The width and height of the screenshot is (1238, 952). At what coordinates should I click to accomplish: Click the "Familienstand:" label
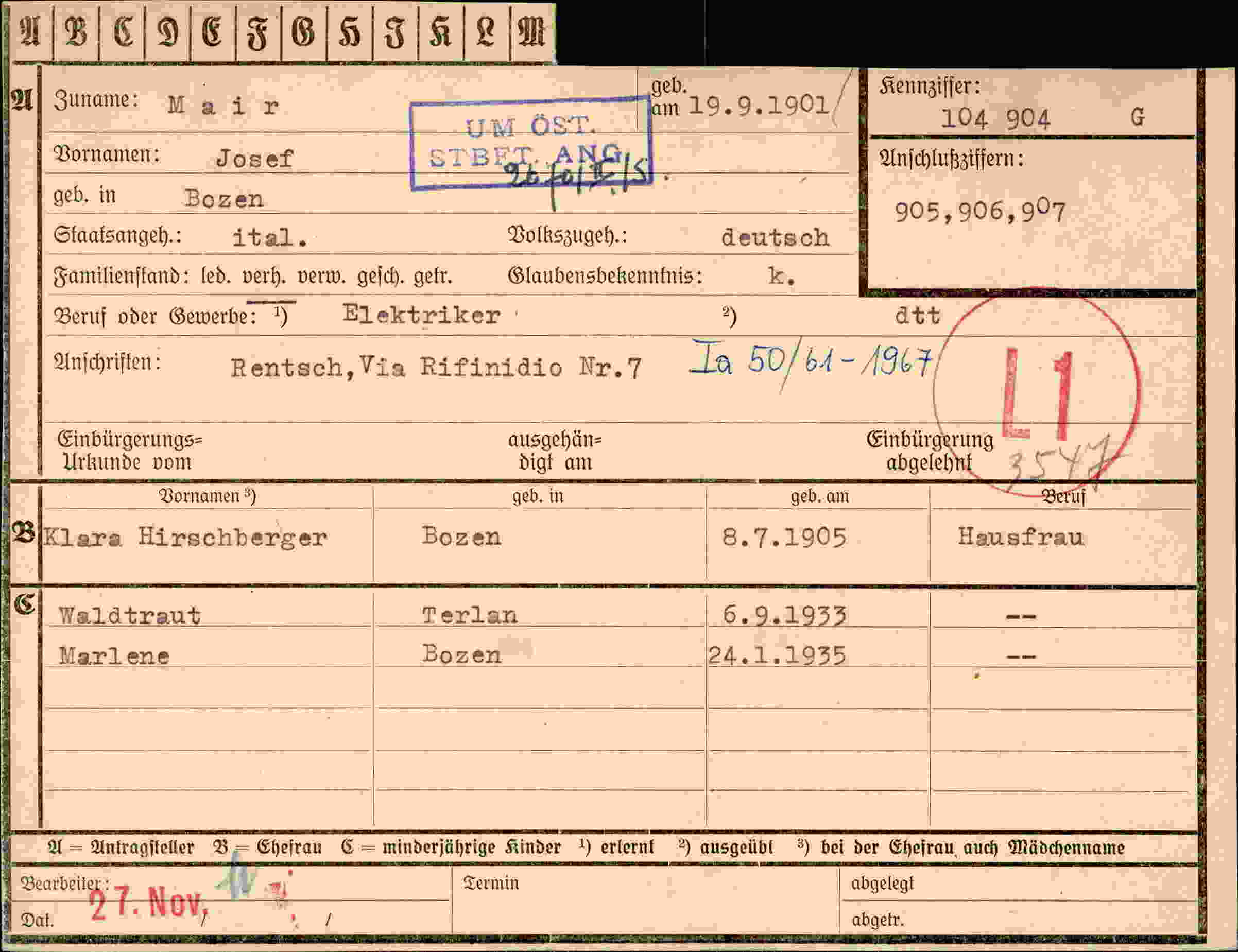point(122,276)
